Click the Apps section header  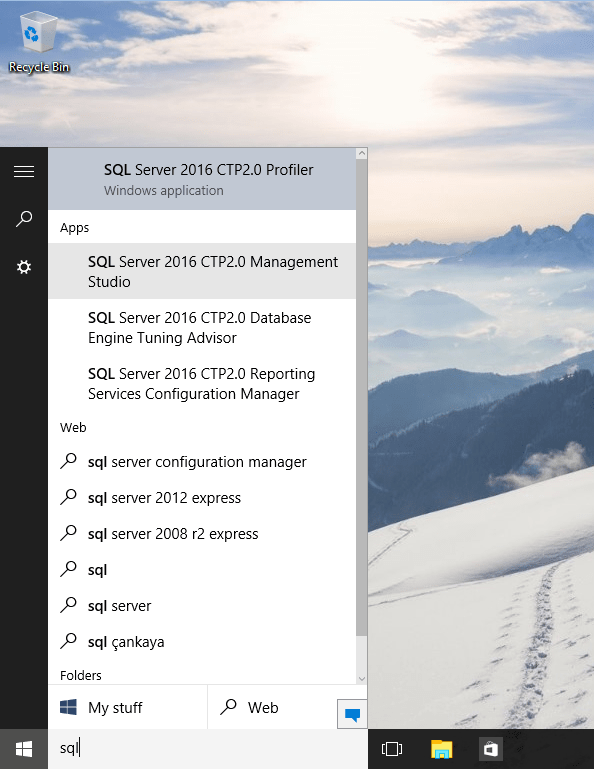tap(75, 228)
